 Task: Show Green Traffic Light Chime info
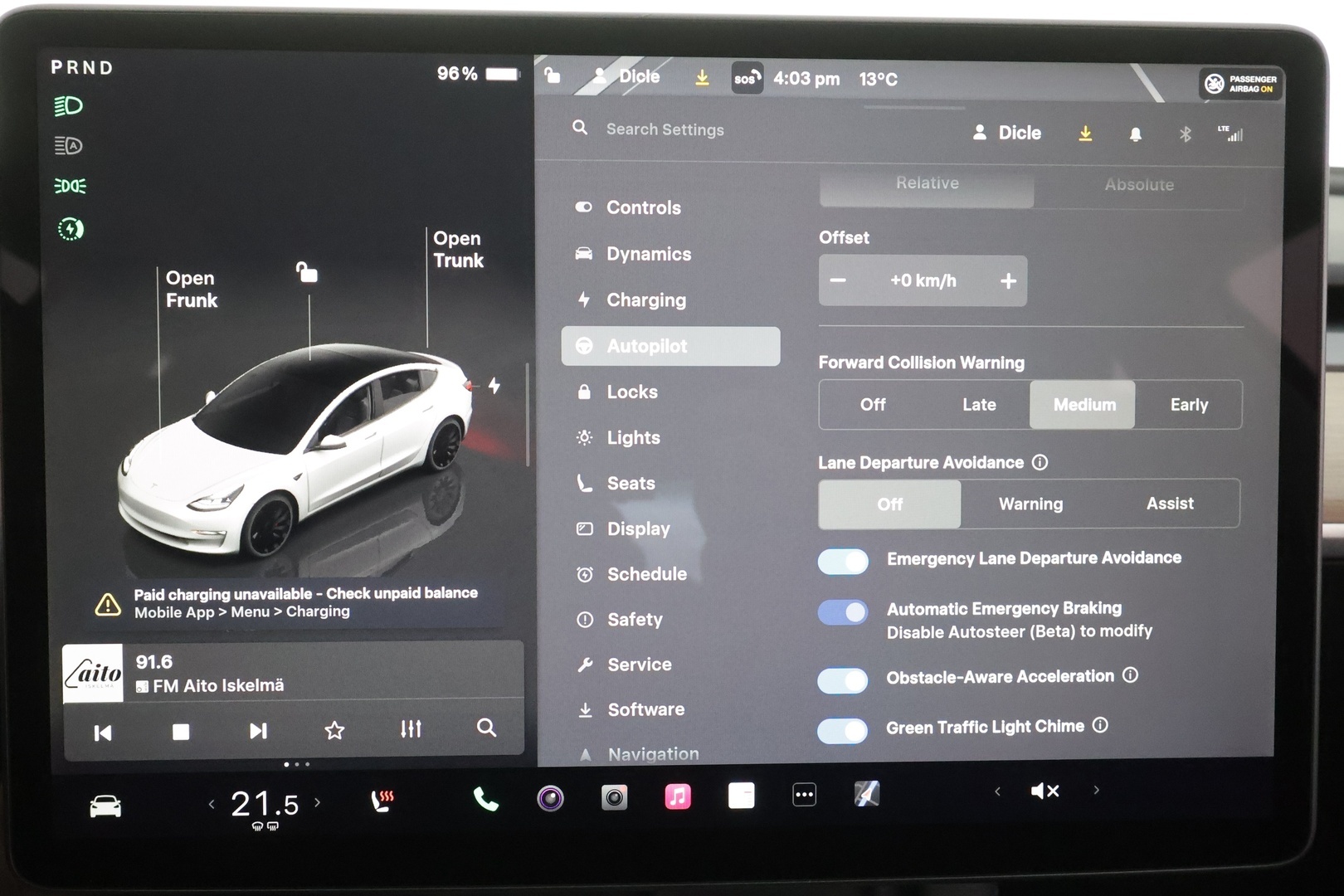pos(1100,725)
